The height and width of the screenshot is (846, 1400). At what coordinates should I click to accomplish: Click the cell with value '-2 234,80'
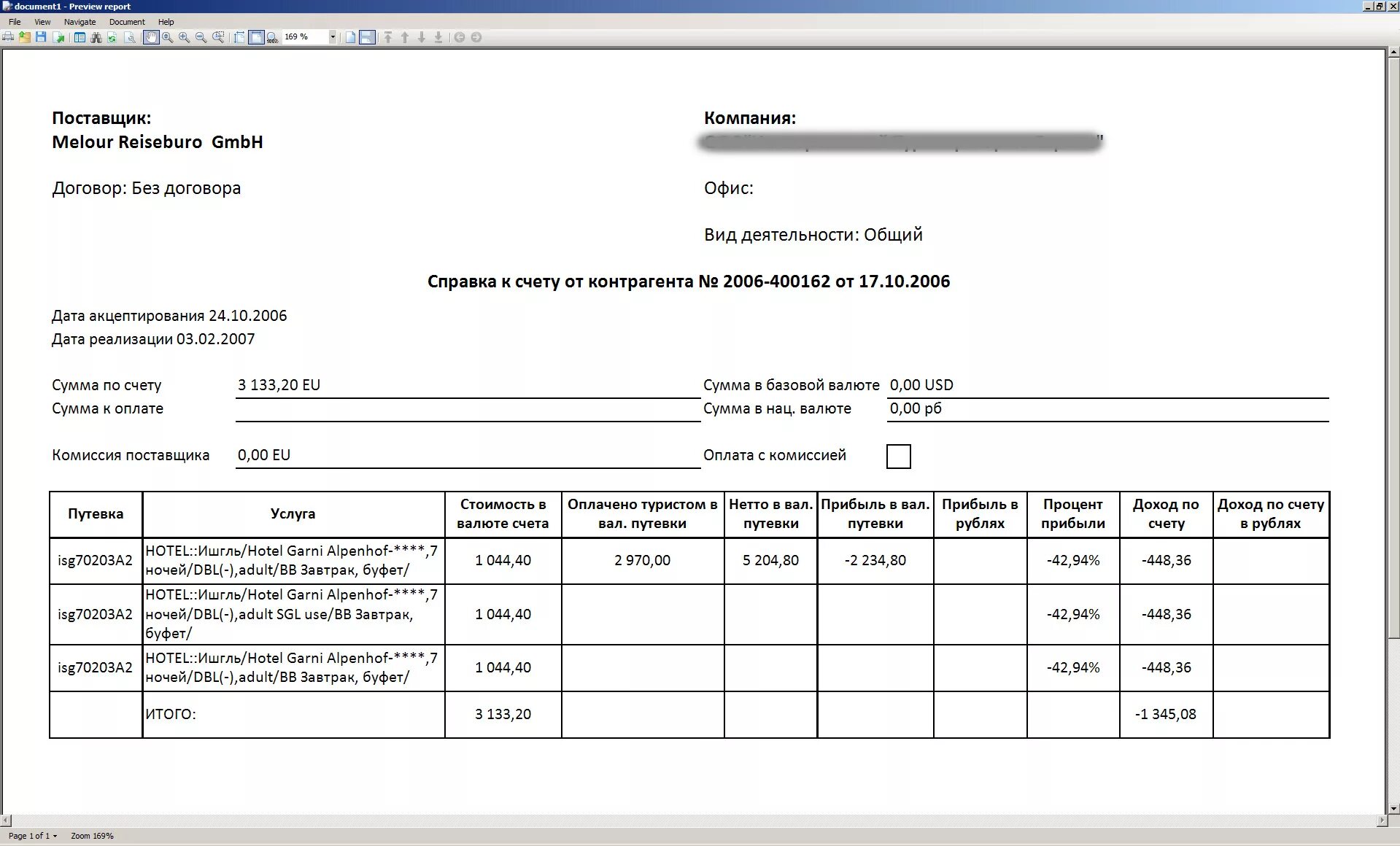[x=875, y=561]
